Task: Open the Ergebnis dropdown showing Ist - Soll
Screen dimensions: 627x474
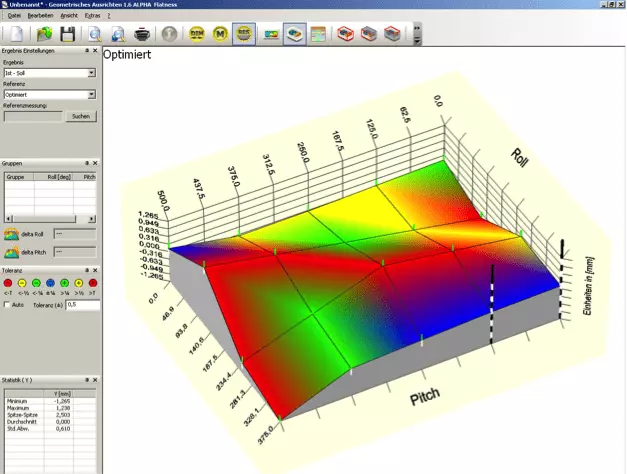Action: (91, 73)
